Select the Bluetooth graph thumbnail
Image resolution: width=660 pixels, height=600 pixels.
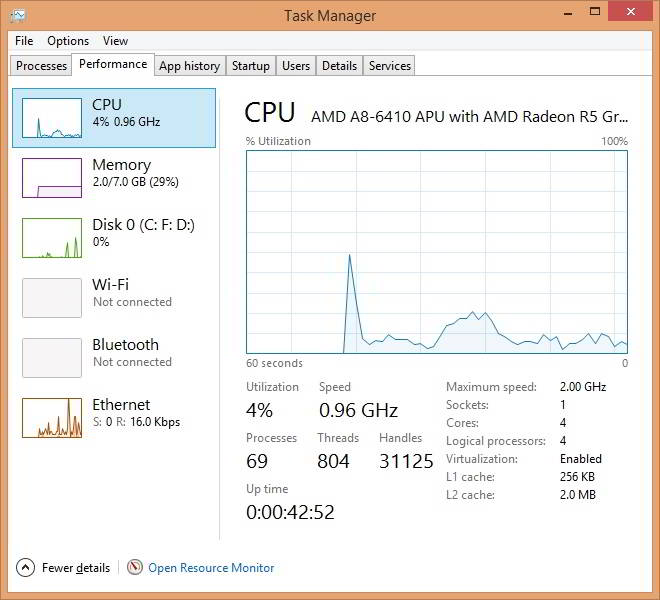coord(52,358)
